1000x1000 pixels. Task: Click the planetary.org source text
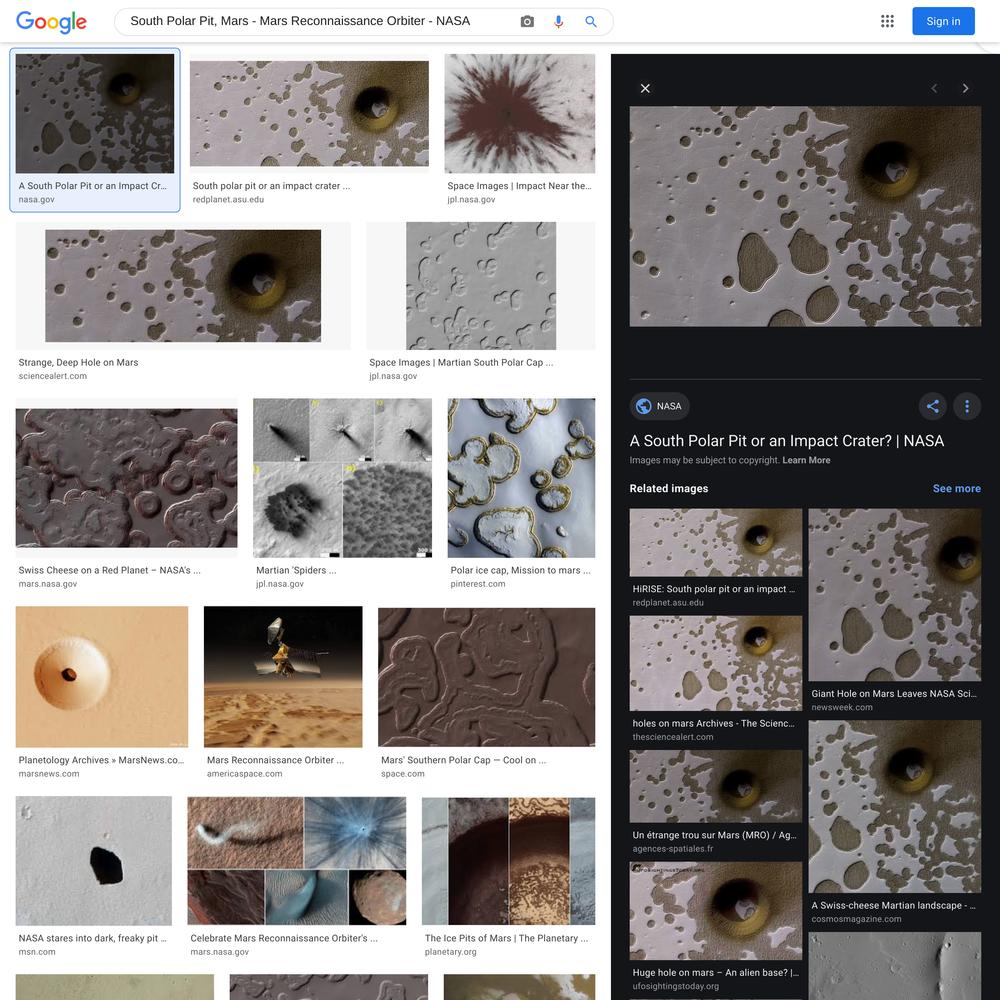pos(450,952)
